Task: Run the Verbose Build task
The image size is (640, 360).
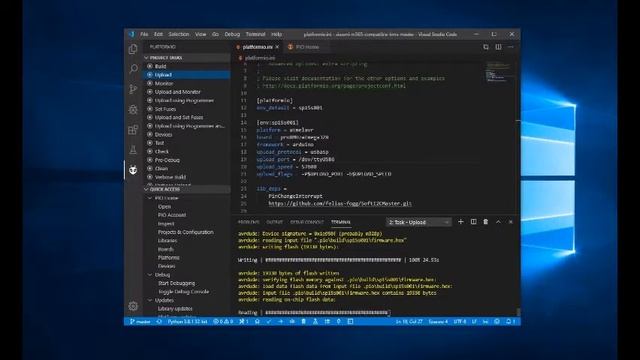Action: (x=187, y=177)
